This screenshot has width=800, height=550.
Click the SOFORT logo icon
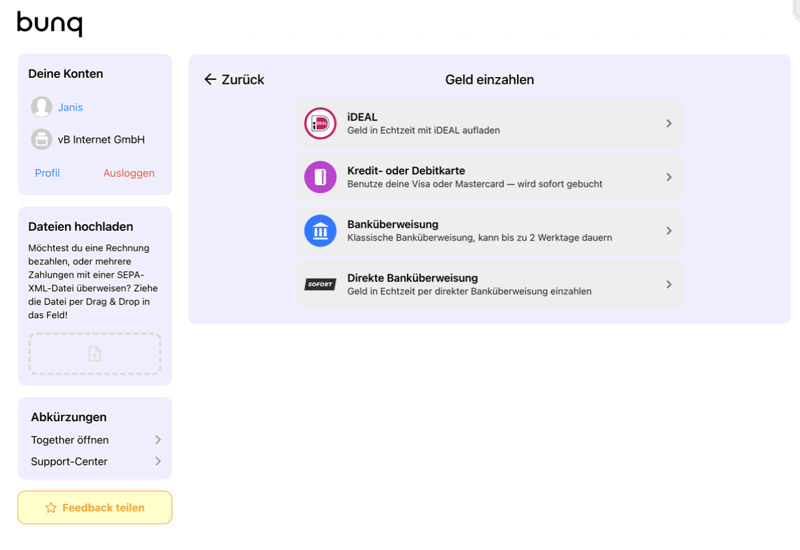tap(320, 285)
